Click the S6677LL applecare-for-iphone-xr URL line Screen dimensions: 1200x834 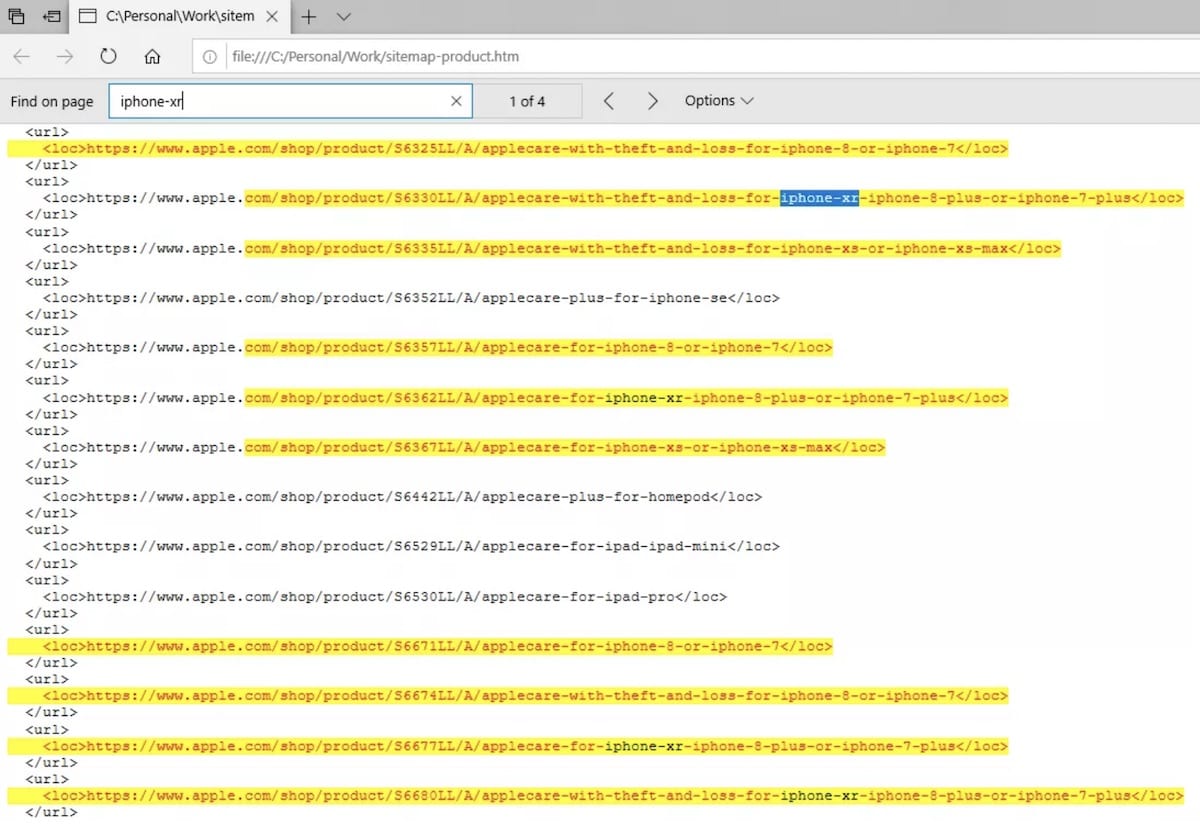tap(525, 746)
